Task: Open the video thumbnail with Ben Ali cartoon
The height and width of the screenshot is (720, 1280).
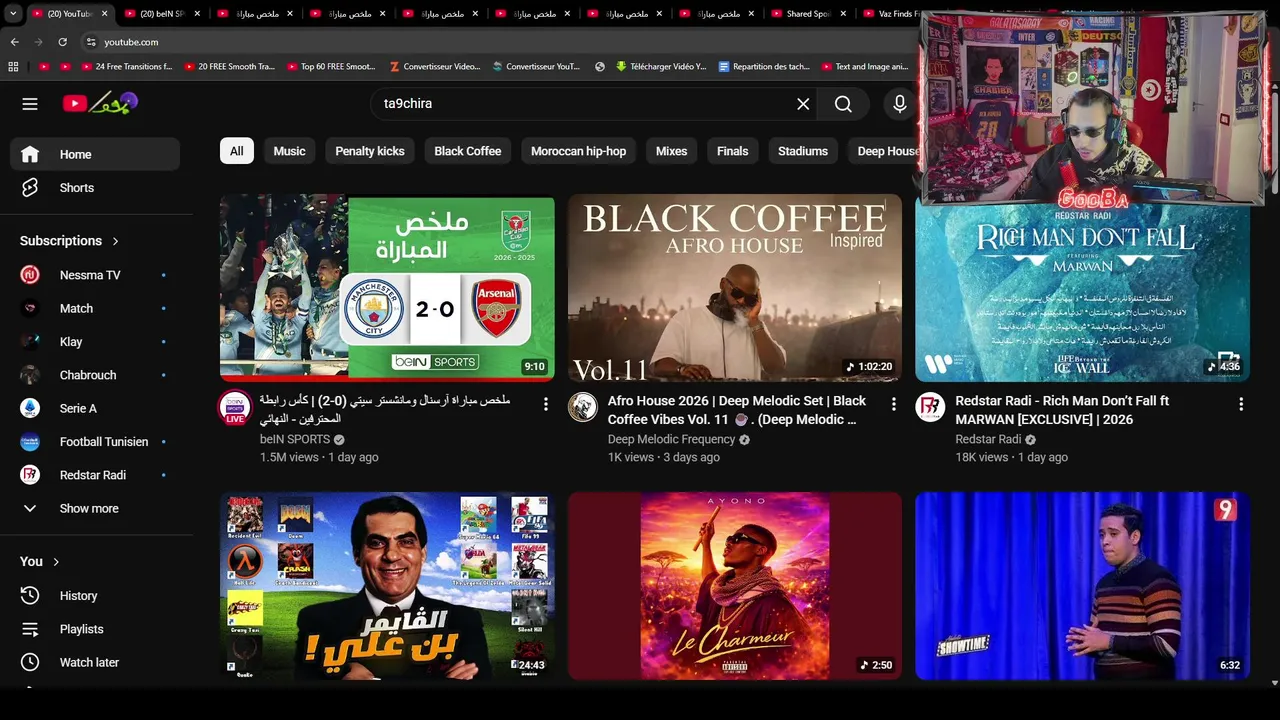Action: [387, 586]
